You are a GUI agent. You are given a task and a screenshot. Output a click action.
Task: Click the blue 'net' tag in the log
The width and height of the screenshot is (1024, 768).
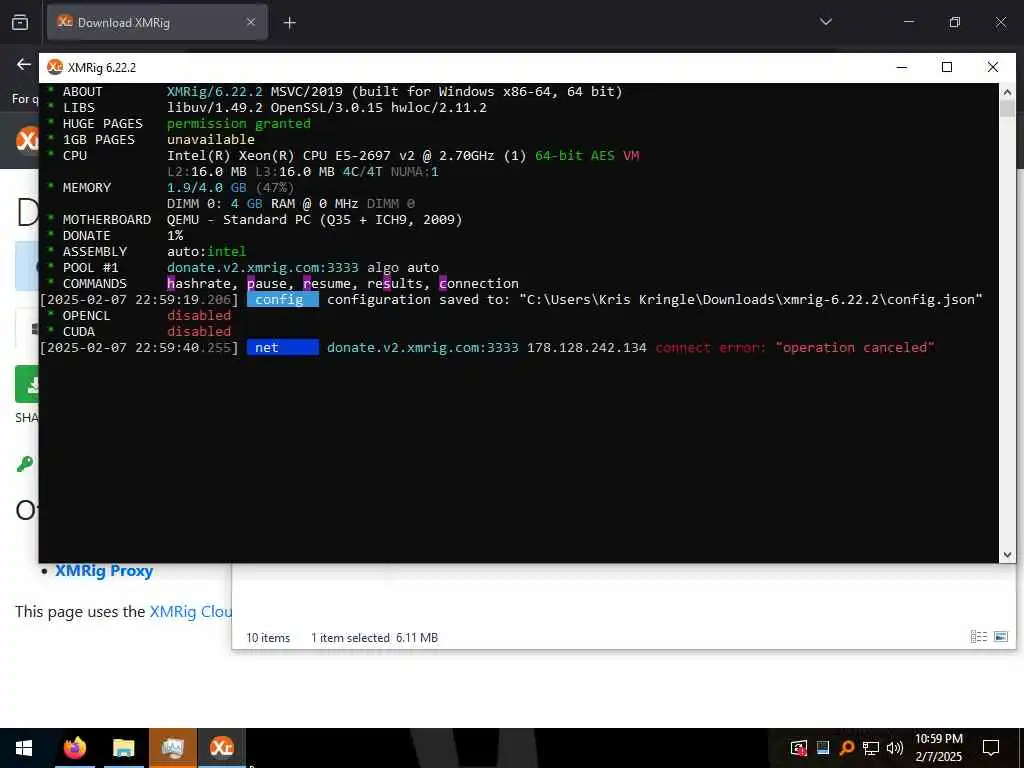tap(283, 347)
